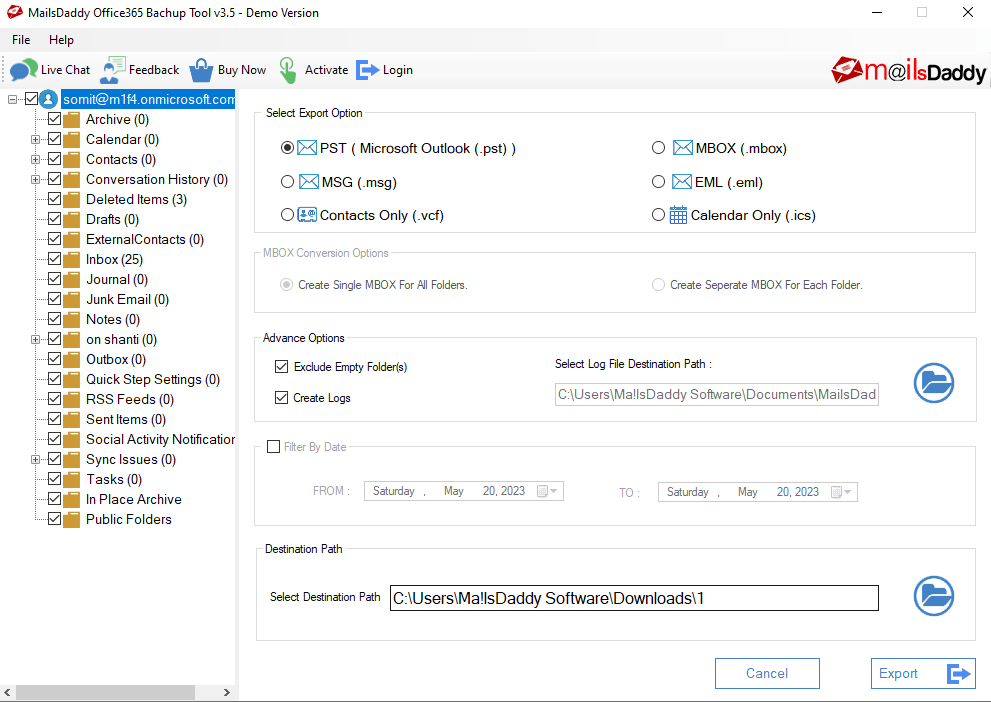Screen dimensions: 991x702
Task: Click the Cancel button
Action: (767, 674)
